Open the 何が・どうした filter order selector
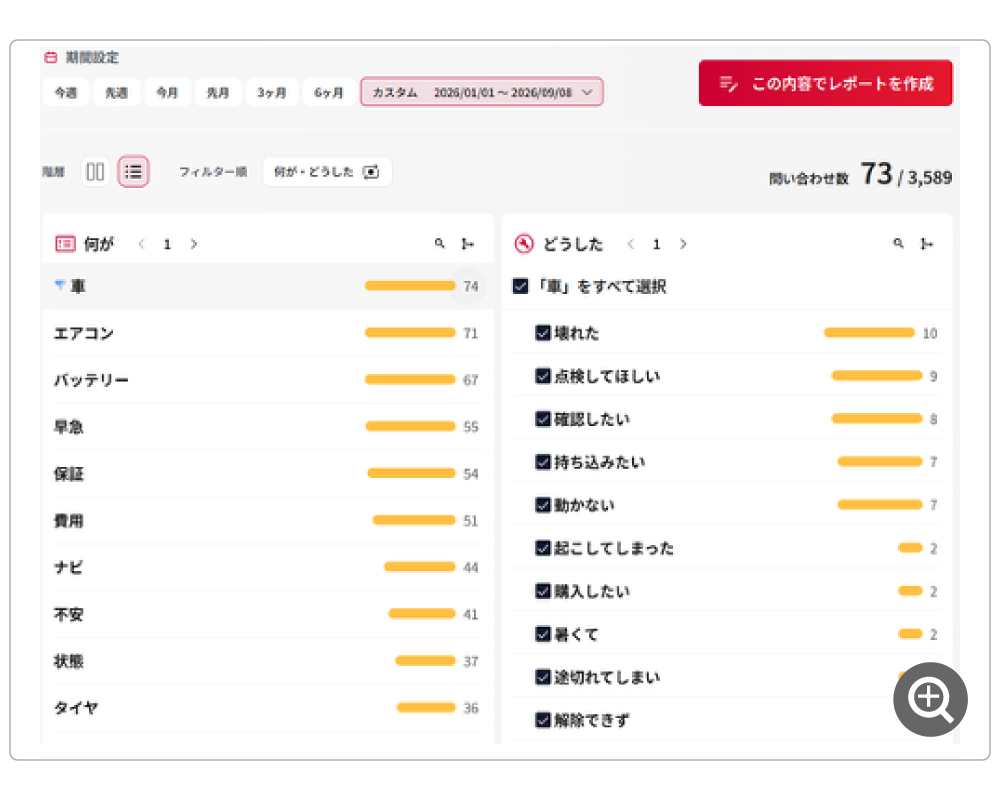1000x800 pixels. tap(327, 172)
